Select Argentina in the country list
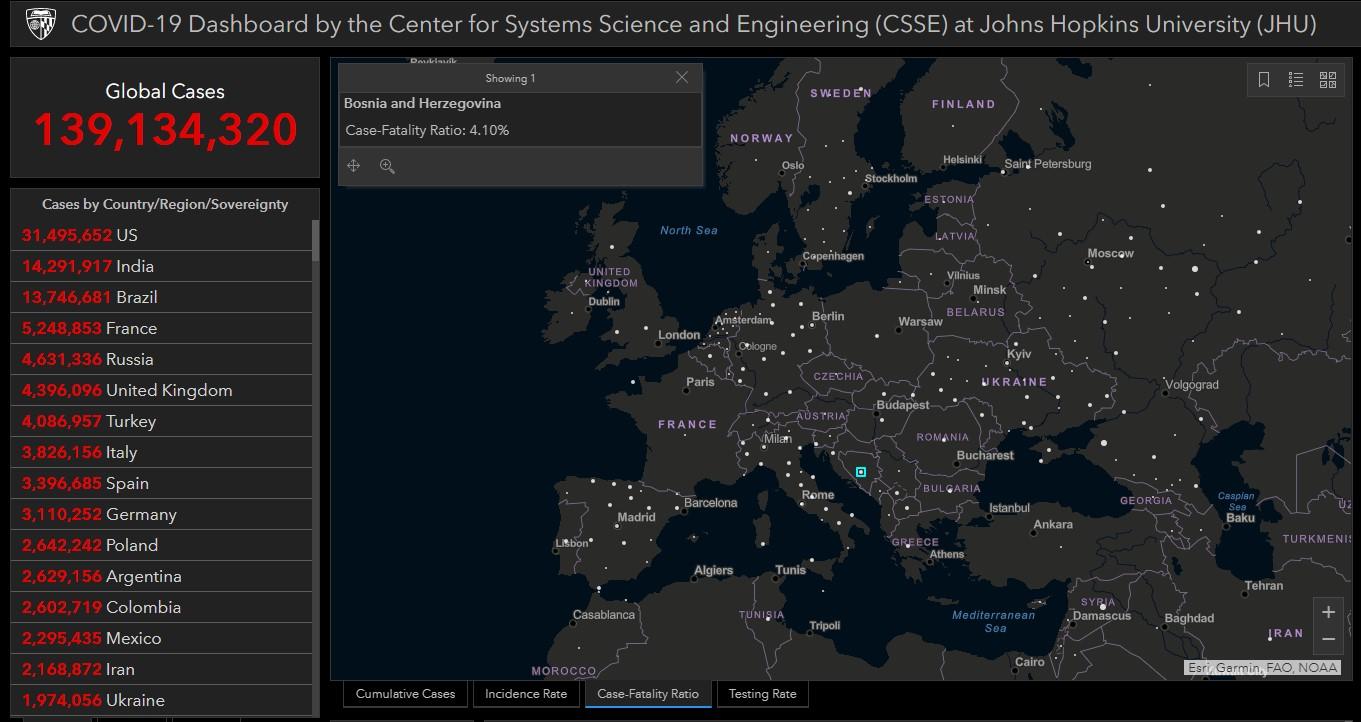The height and width of the screenshot is (722, 1361). click(x=161, y=576)
